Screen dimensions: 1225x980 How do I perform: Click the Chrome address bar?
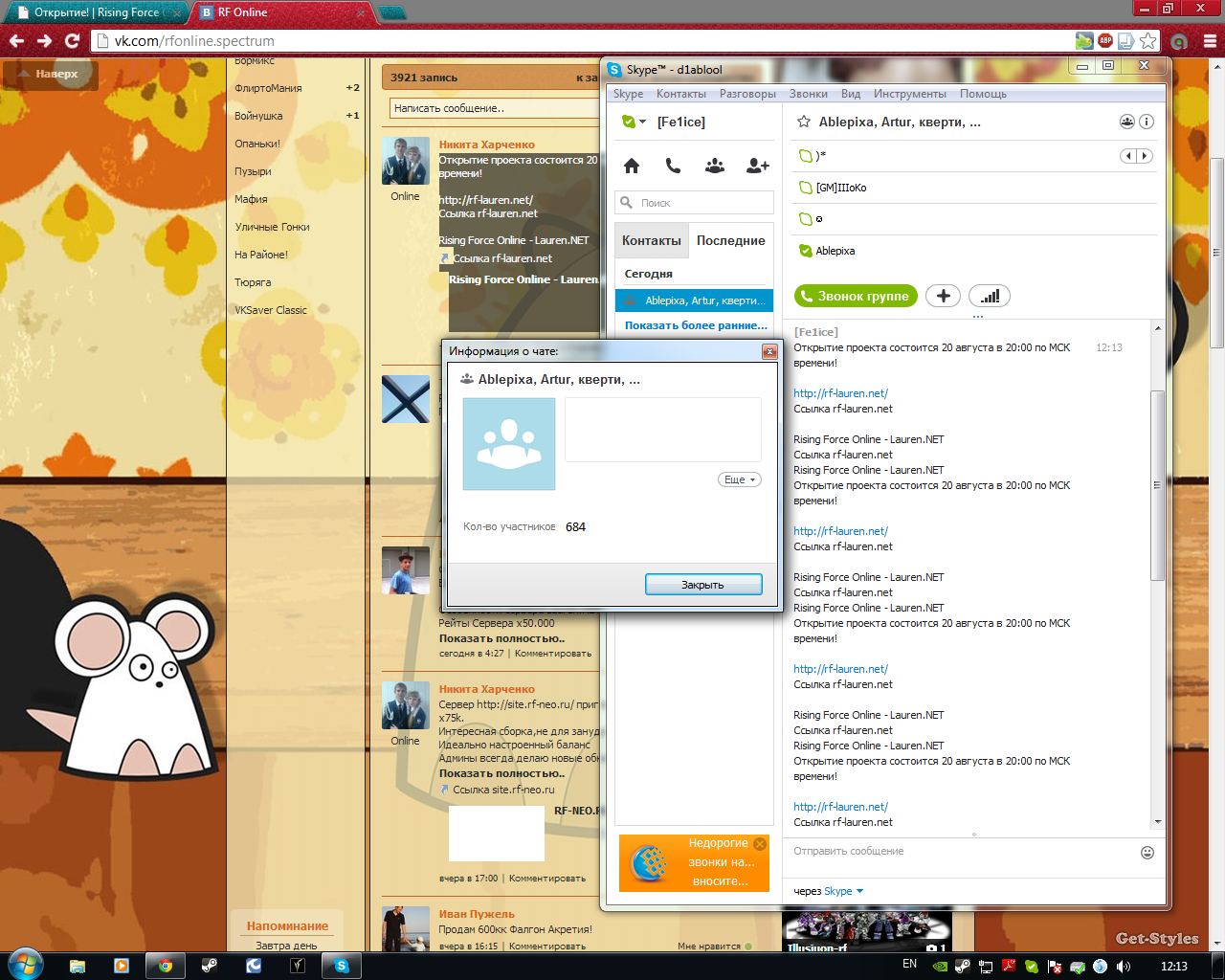tap(584, 41)
